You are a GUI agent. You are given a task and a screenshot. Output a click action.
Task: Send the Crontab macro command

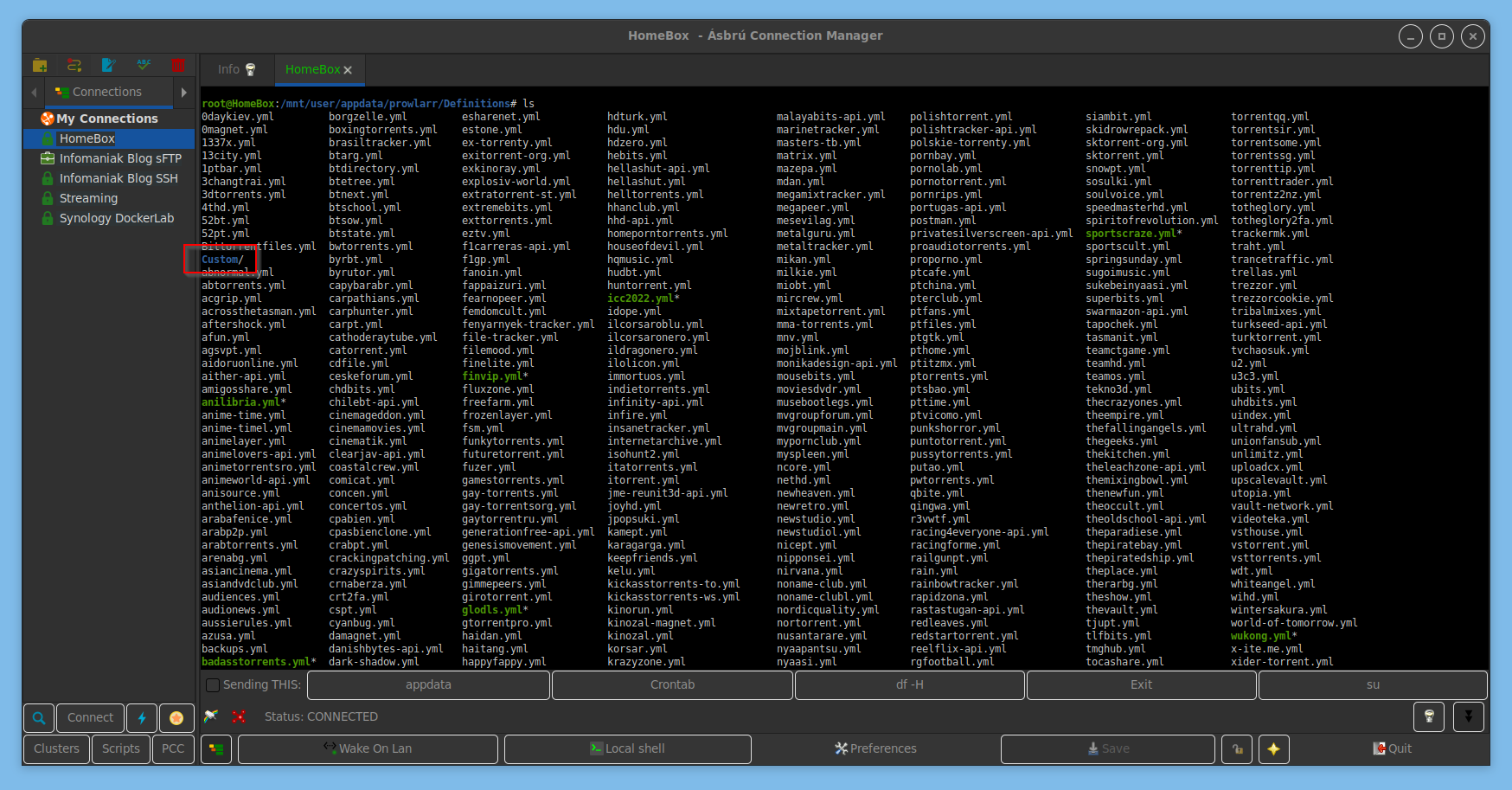click(x=672, y=685)
